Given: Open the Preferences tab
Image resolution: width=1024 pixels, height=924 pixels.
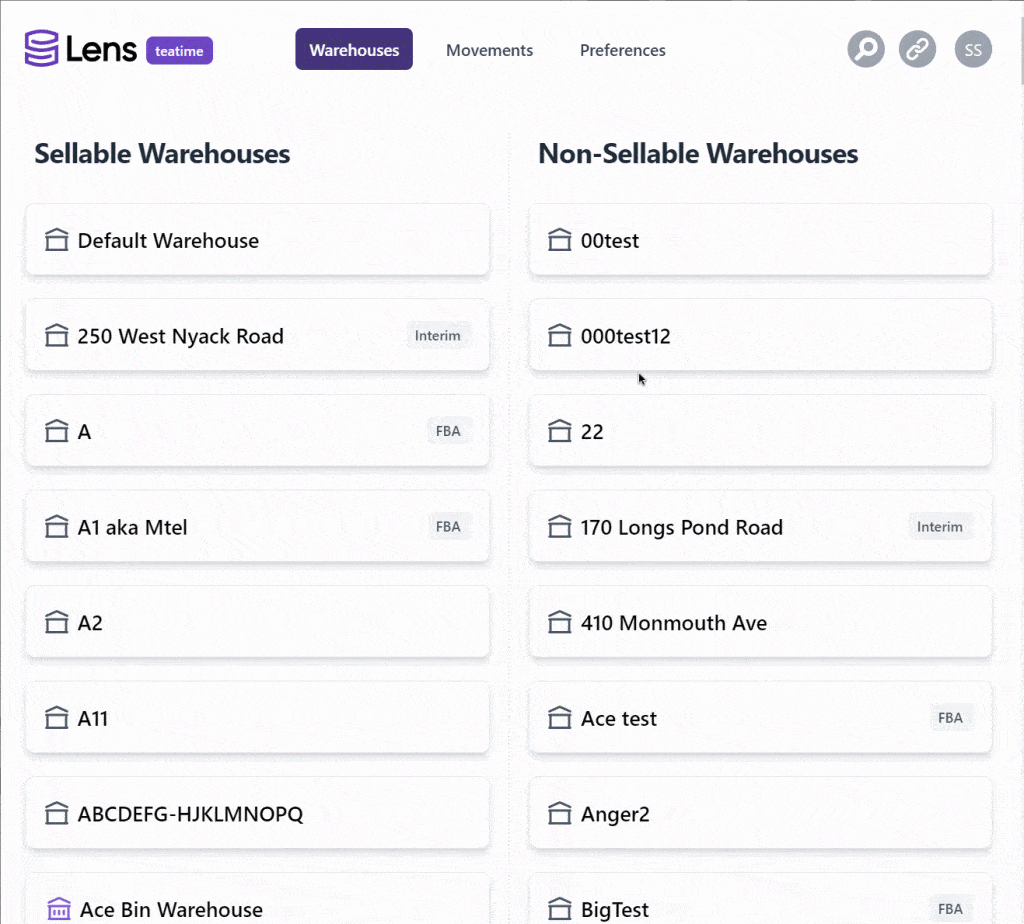Looking at the screenshot, I should pos(622,50).
